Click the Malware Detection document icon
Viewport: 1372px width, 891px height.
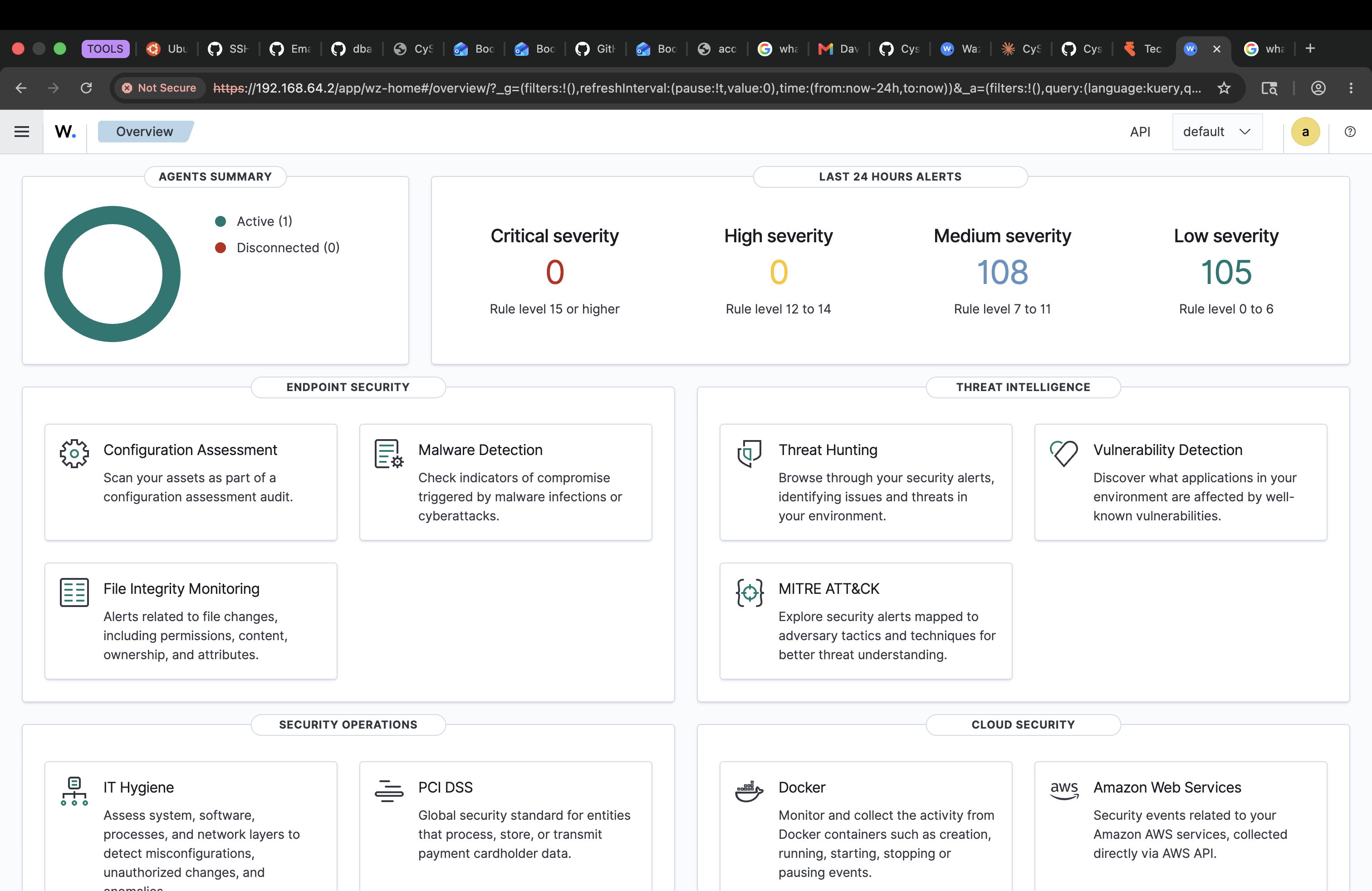389,454
